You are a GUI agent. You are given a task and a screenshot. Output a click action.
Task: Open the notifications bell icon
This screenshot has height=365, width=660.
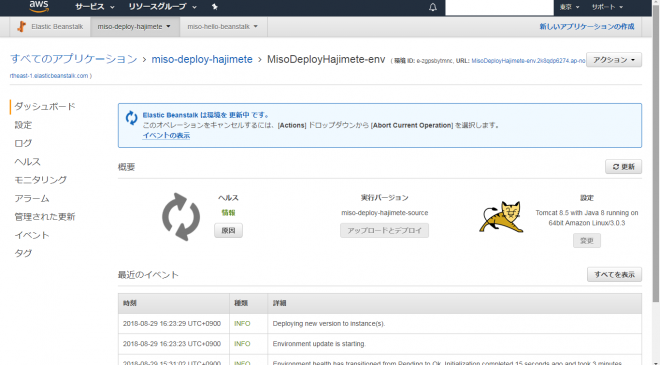[433, 7]
